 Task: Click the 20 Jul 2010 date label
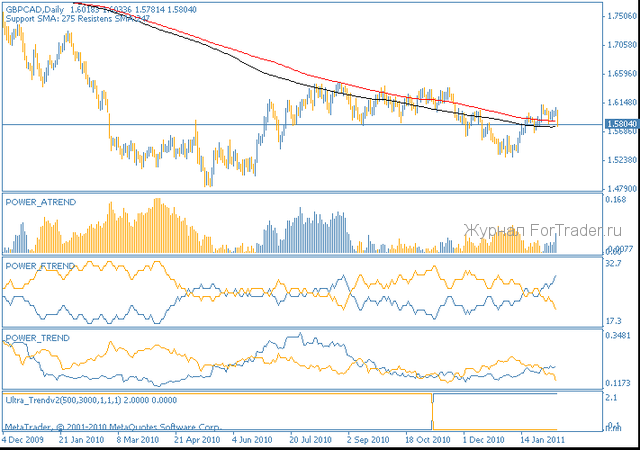[310, 440]
